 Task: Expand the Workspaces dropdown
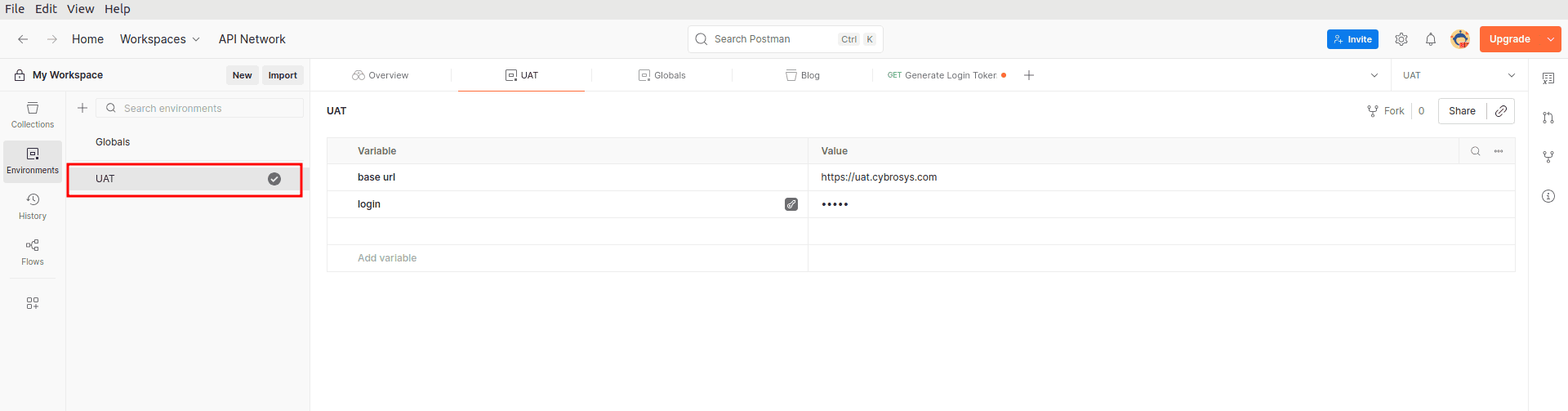[x=160, y=39]
